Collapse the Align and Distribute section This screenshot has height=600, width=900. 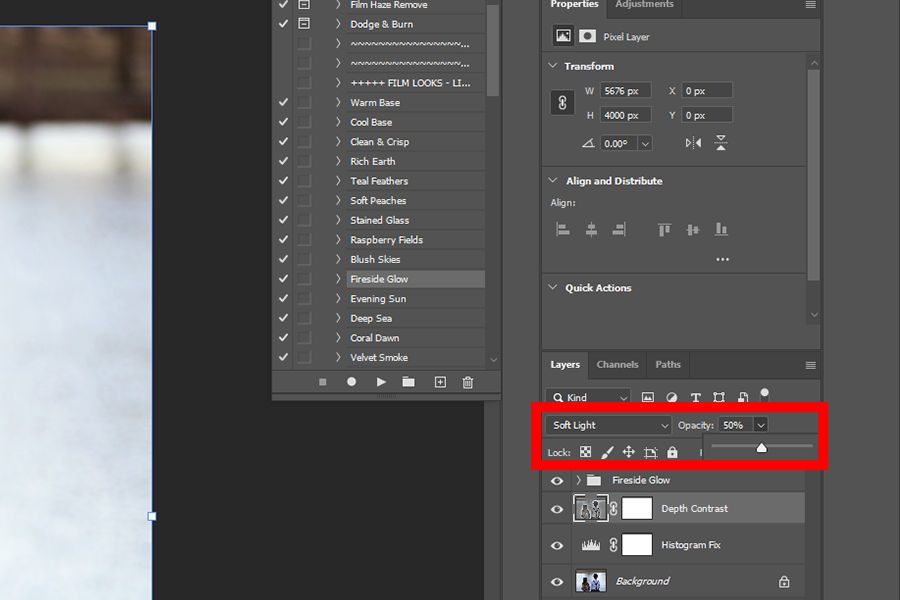(x=553, y=181)
